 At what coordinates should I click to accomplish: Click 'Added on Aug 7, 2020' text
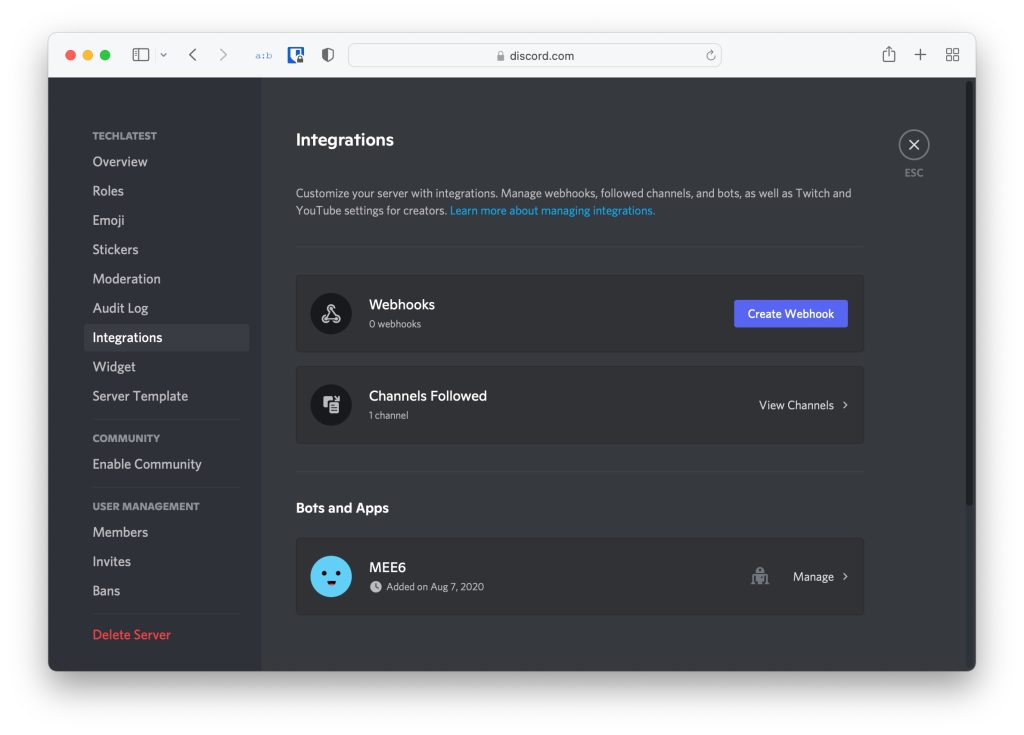click(435, 587)
